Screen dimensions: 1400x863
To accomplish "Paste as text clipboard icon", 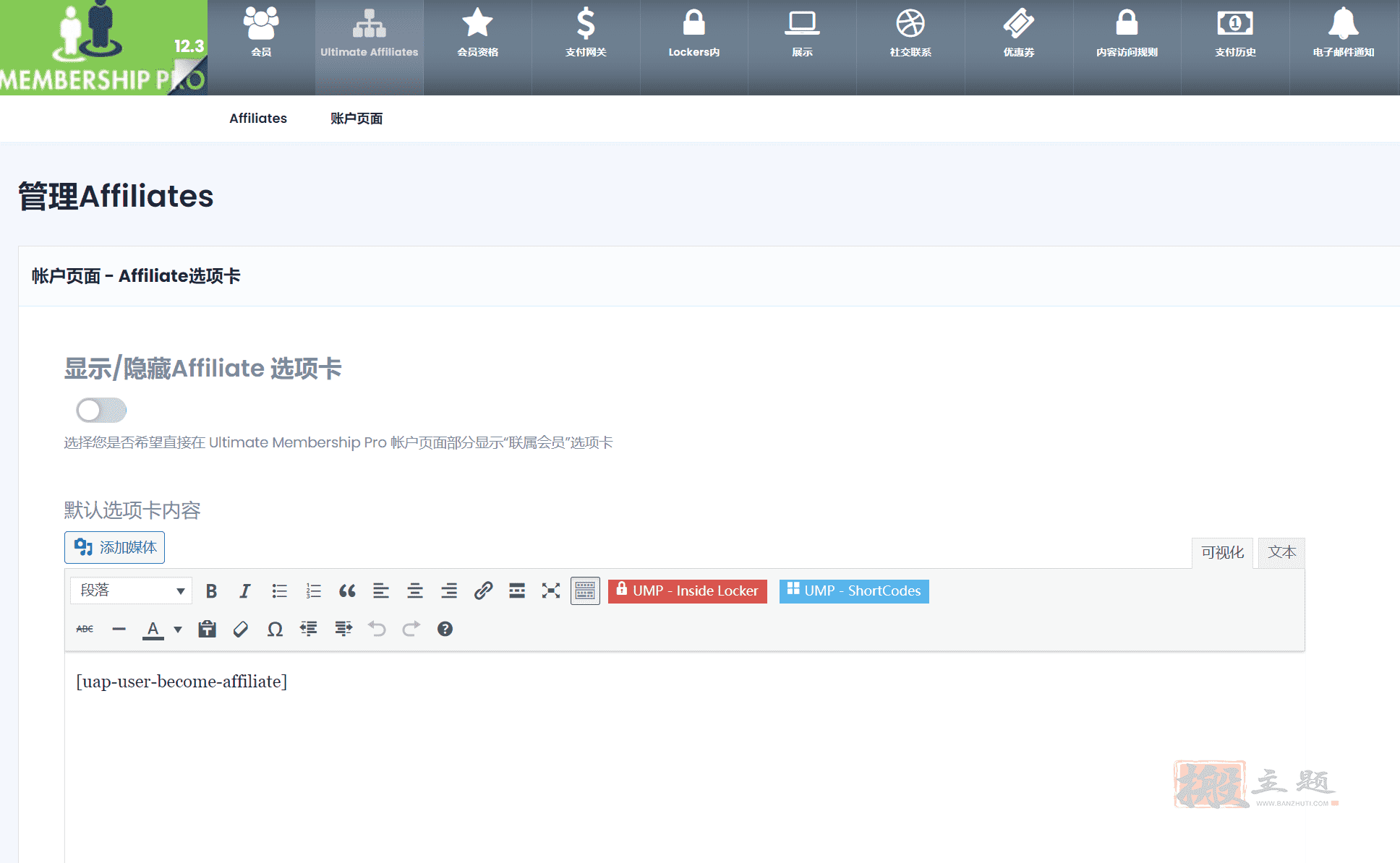I will (x=208, y=629).
